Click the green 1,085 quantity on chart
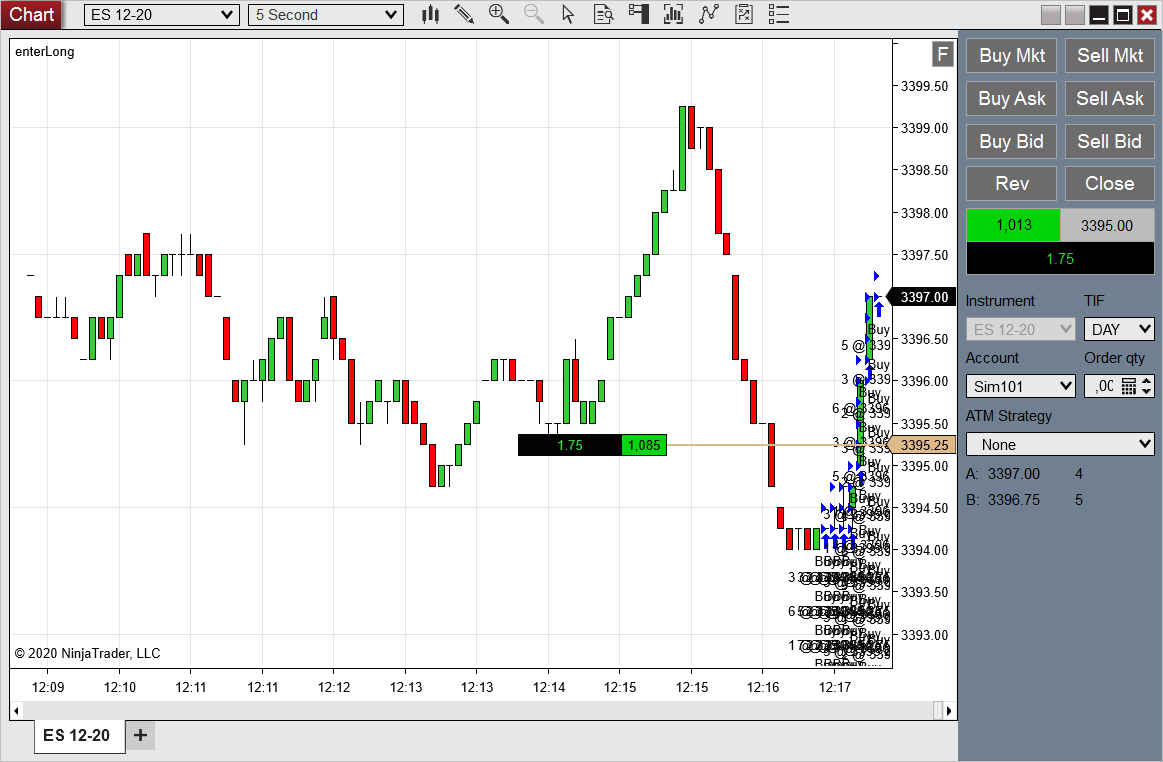 point(644,445)
